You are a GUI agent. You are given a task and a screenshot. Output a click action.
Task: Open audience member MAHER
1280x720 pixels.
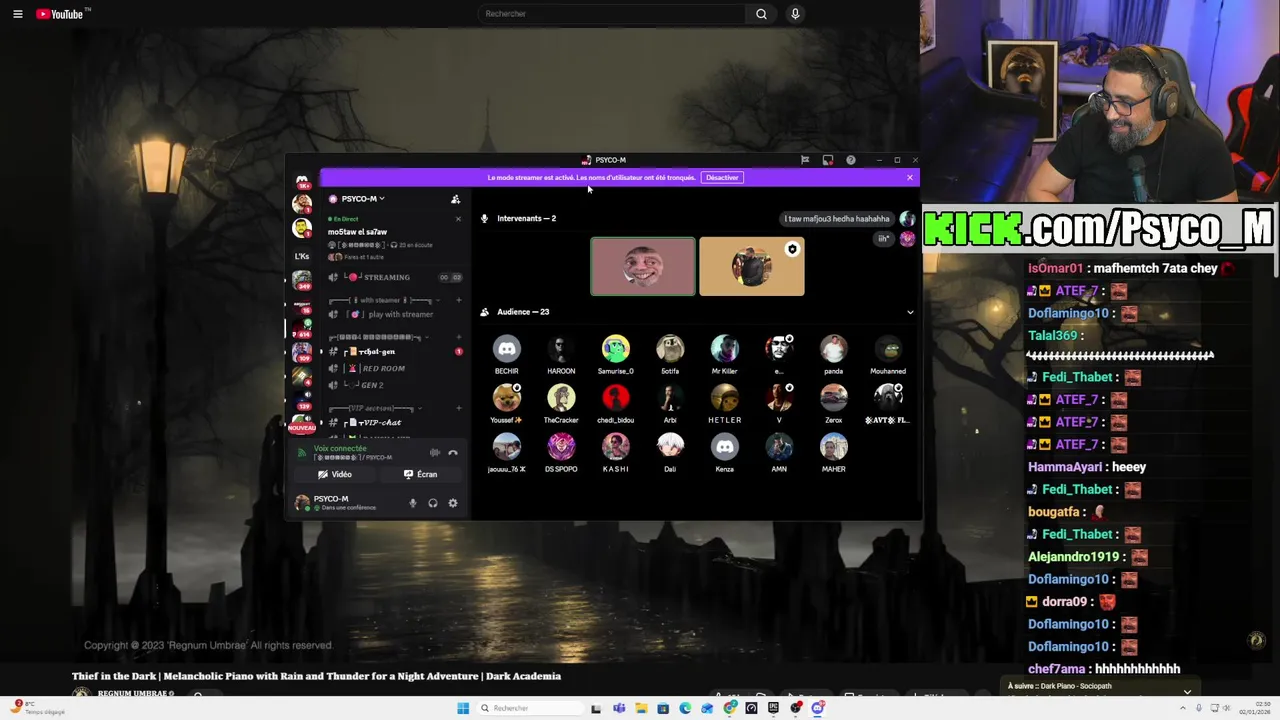834,452
